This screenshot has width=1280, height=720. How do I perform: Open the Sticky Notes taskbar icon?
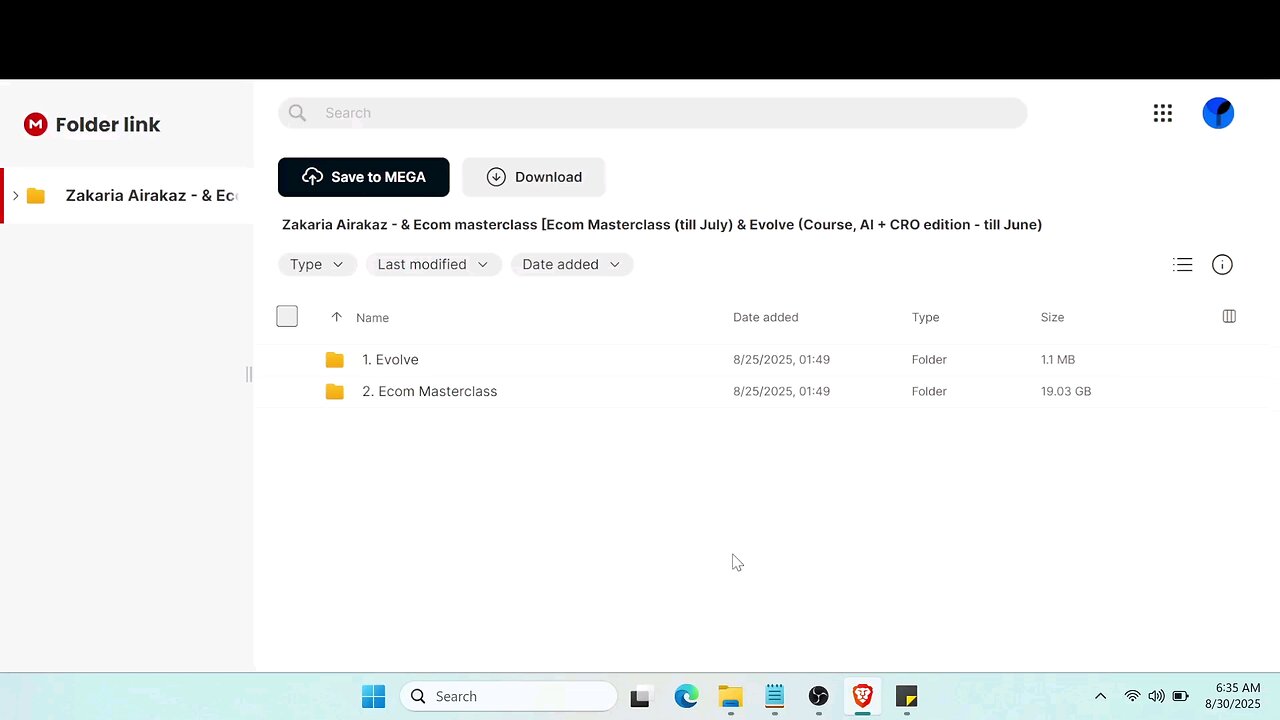click(x=907, y=696)
